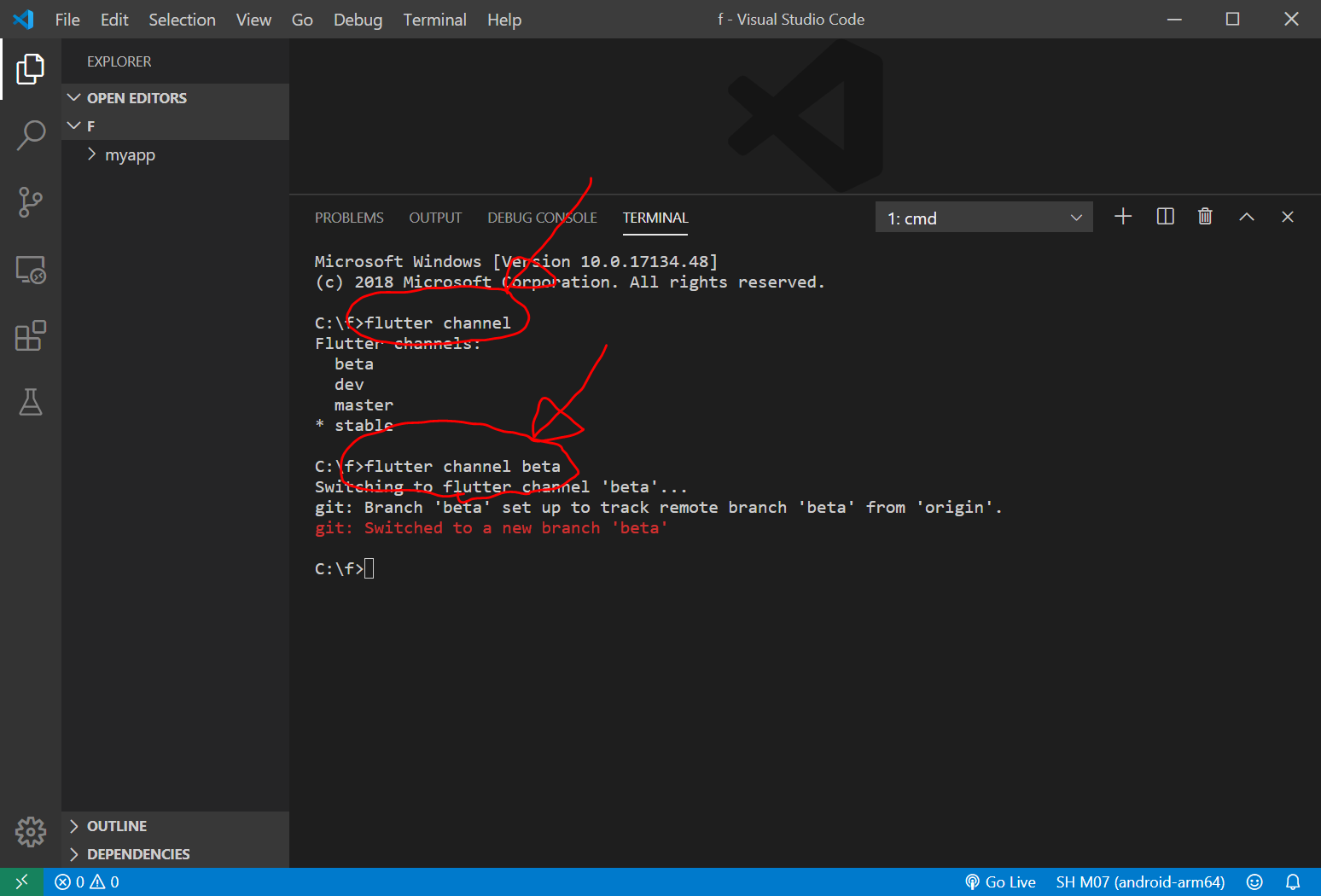Open the Extensions view in activity bar
The width and height of the screenshot is (1321, 896).
31,336
